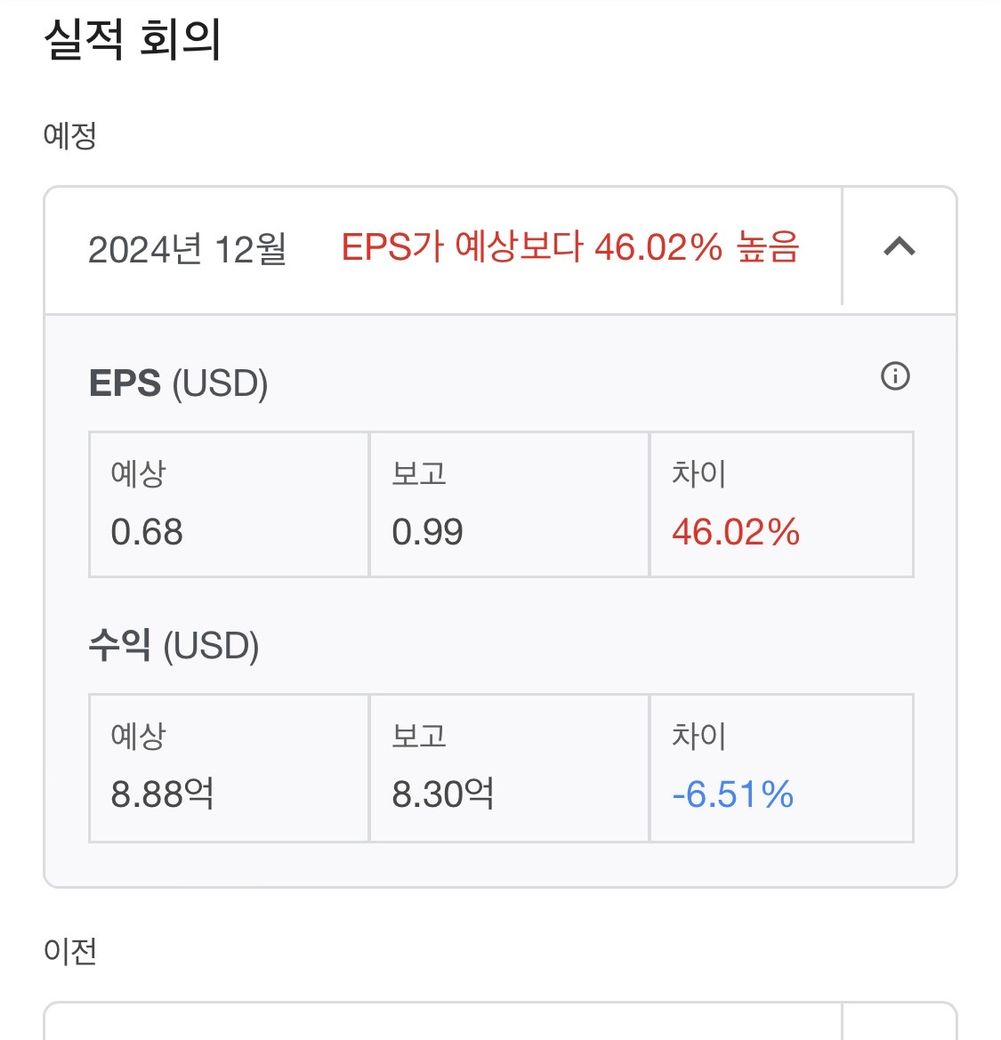Click the EPS reported value 0.99
The width and height of the screenshot is (1001, 1040).
coord(427,532)
